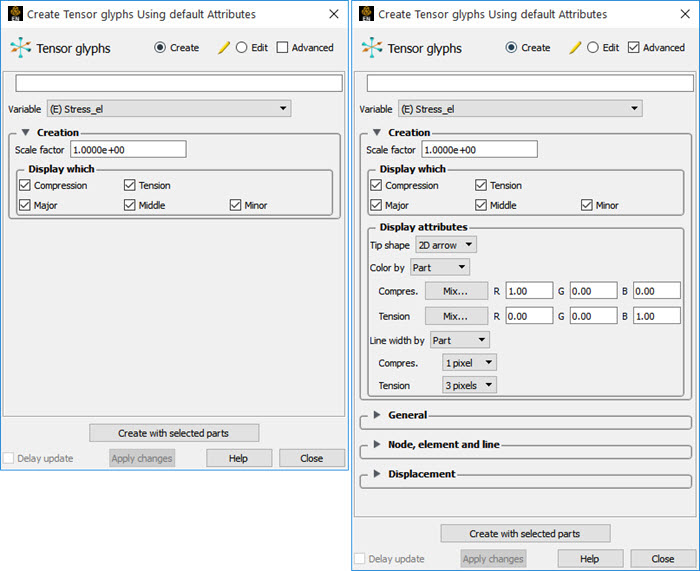The width and height of the screenshot is (700, 571).
Task: Close right dialog with title bar X
Action: [x=685, y=14]
